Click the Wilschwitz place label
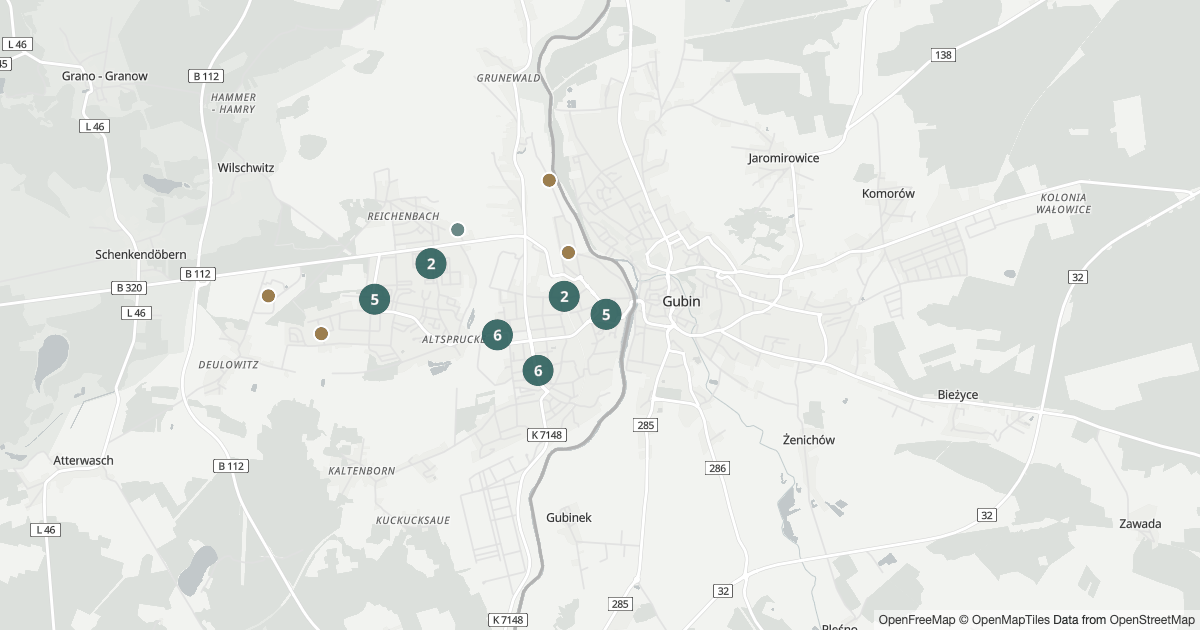Screen dimensions: 1200x630 246,168
